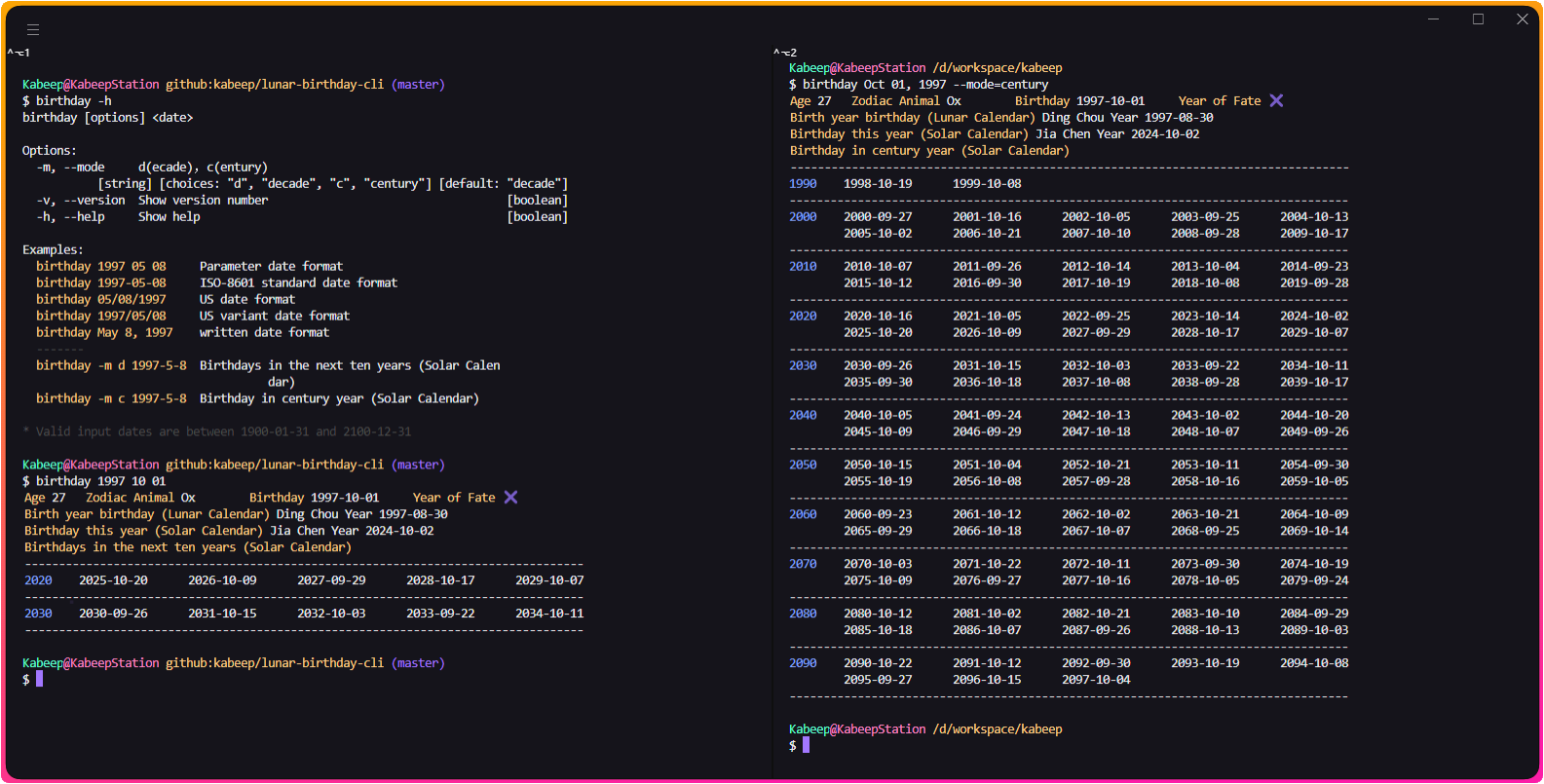This screenshot has height=784, width=1544.
Task: Click example 'birthday 05/08/1997'
Action: click(x=101, y=300)
